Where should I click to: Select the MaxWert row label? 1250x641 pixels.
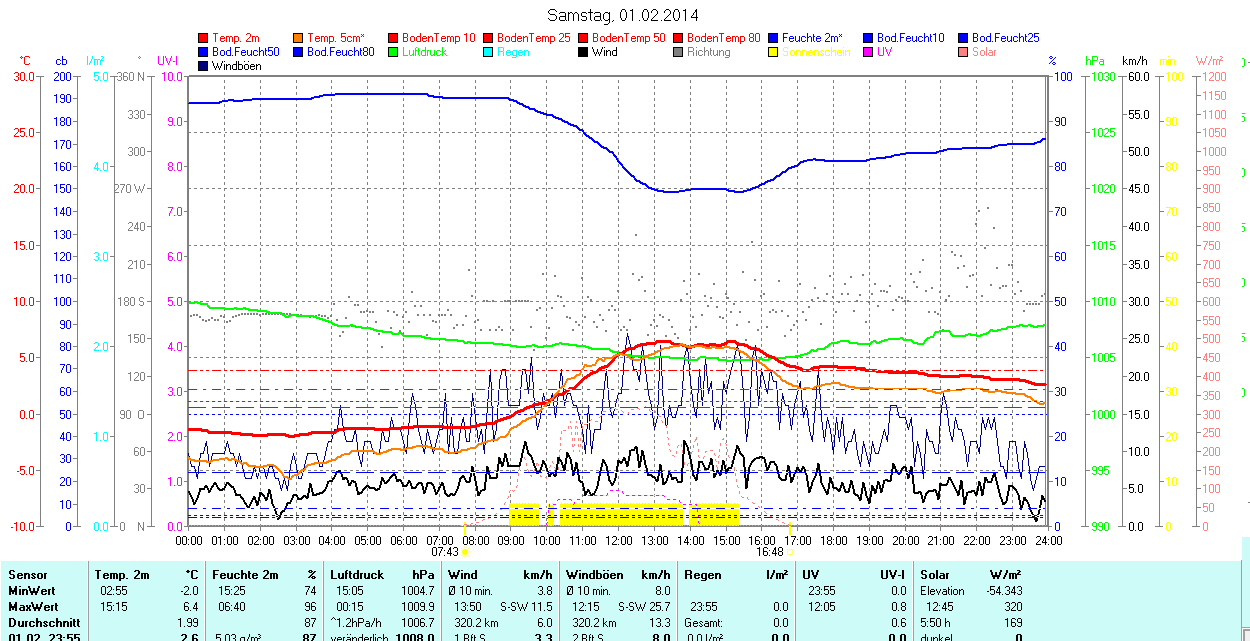tap(32, 607)
